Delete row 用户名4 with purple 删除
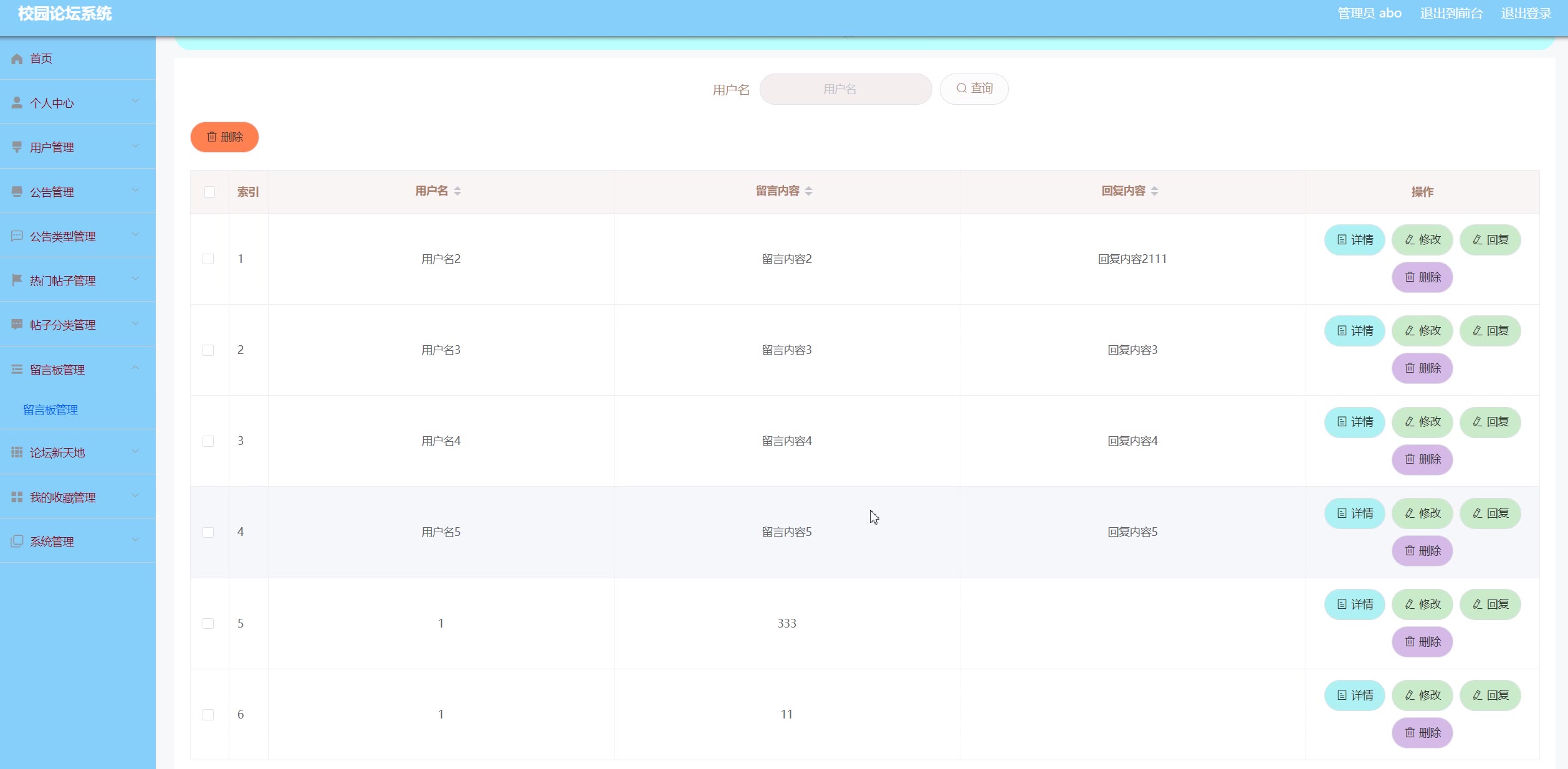Image resolution: width=1568 pixels, height=769 pixels. 1423,459
